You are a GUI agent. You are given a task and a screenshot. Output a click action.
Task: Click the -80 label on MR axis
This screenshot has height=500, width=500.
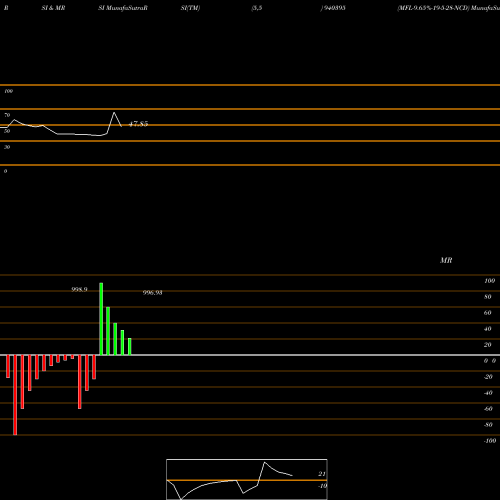(488, 425)
